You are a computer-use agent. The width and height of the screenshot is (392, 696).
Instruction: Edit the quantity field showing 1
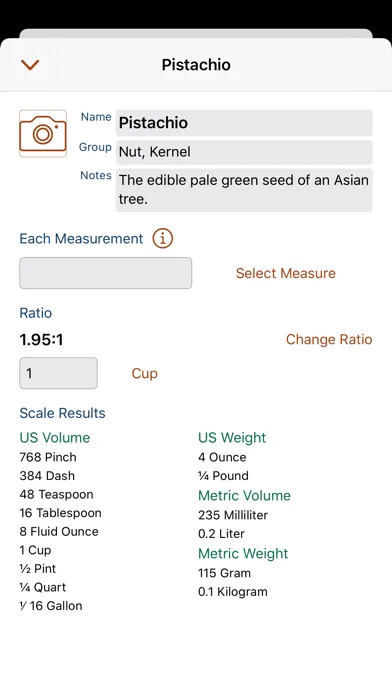pyautogui.click(x=59, y=373)
